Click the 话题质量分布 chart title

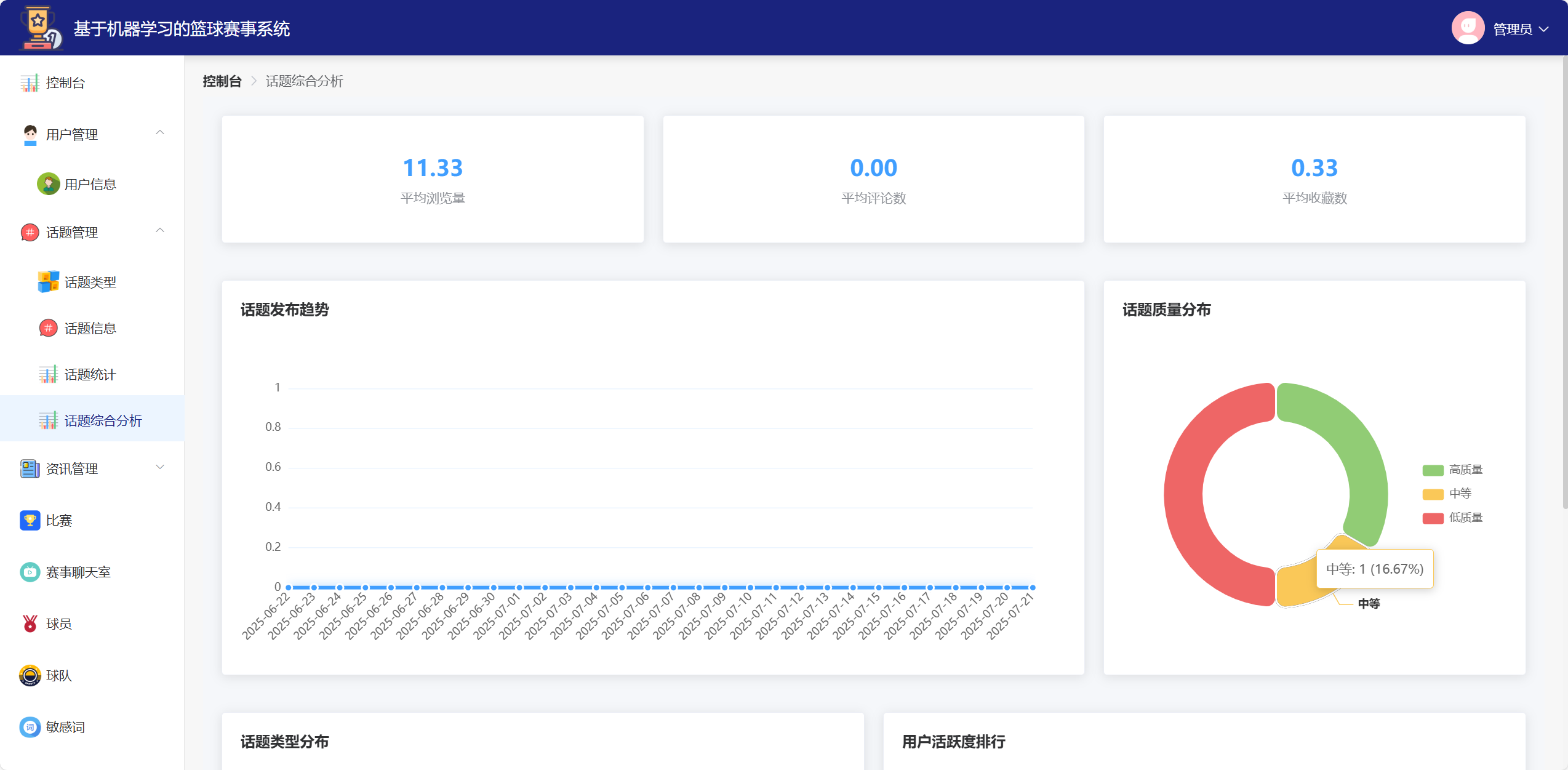pyautogui.click(x=1167, y=310)
